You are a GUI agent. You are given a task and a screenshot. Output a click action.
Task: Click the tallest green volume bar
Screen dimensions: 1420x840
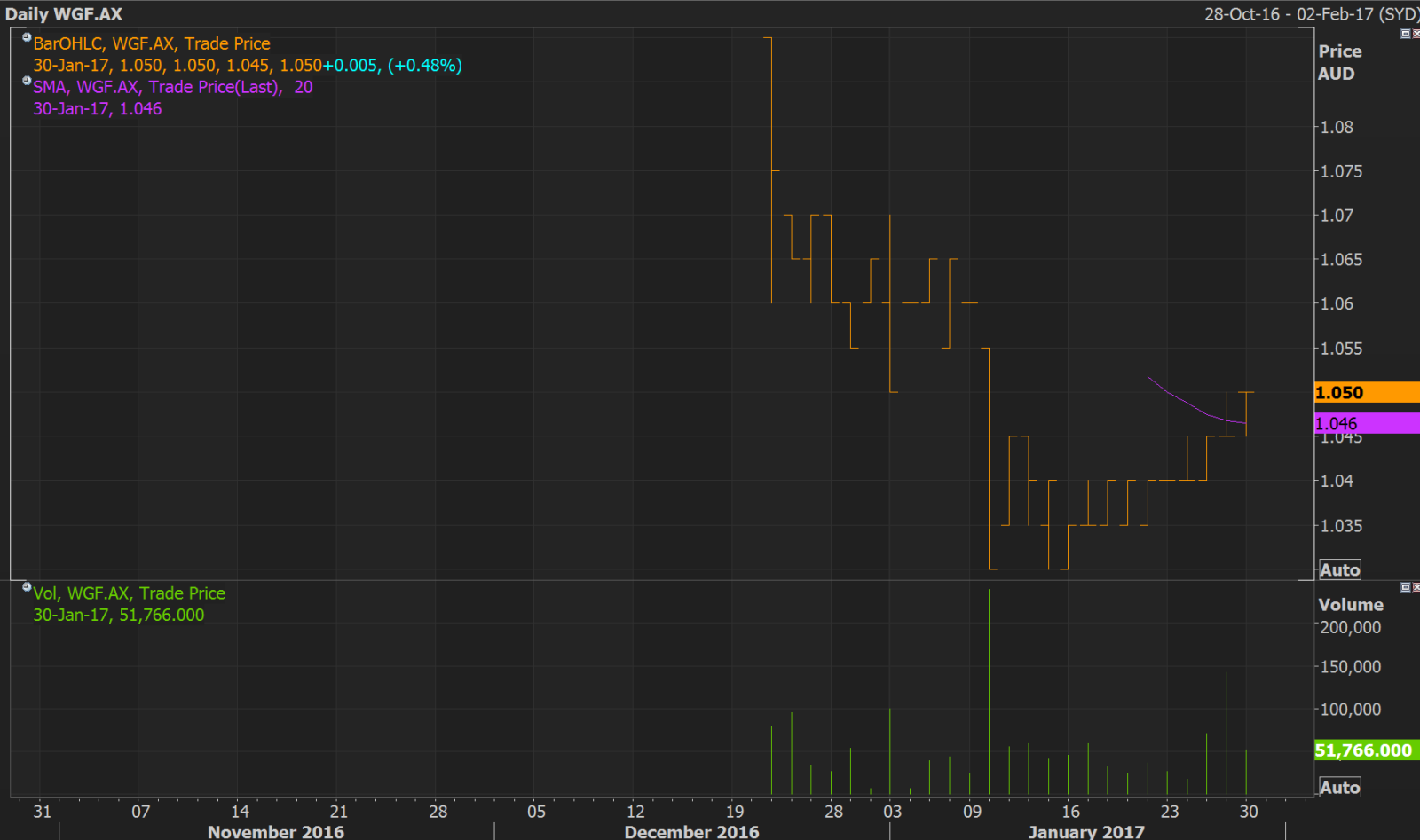click(989, 692)
